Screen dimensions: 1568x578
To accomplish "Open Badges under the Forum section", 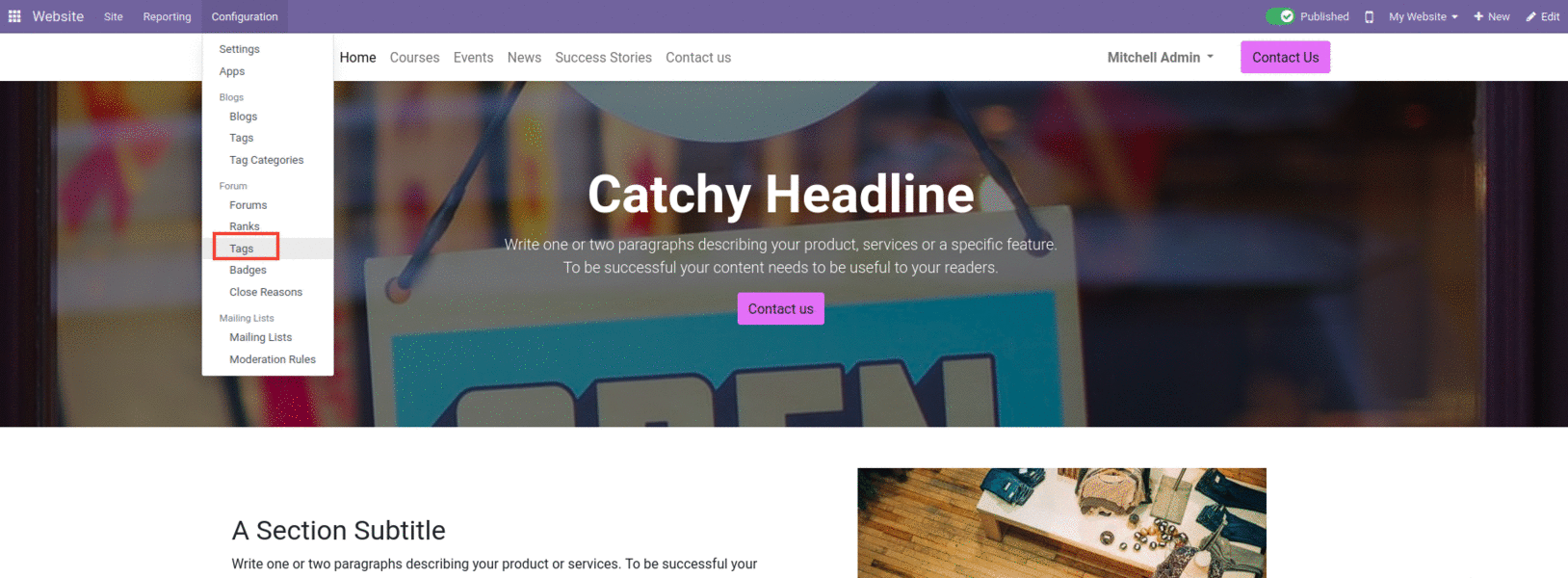I will click(x=248, y=270).
